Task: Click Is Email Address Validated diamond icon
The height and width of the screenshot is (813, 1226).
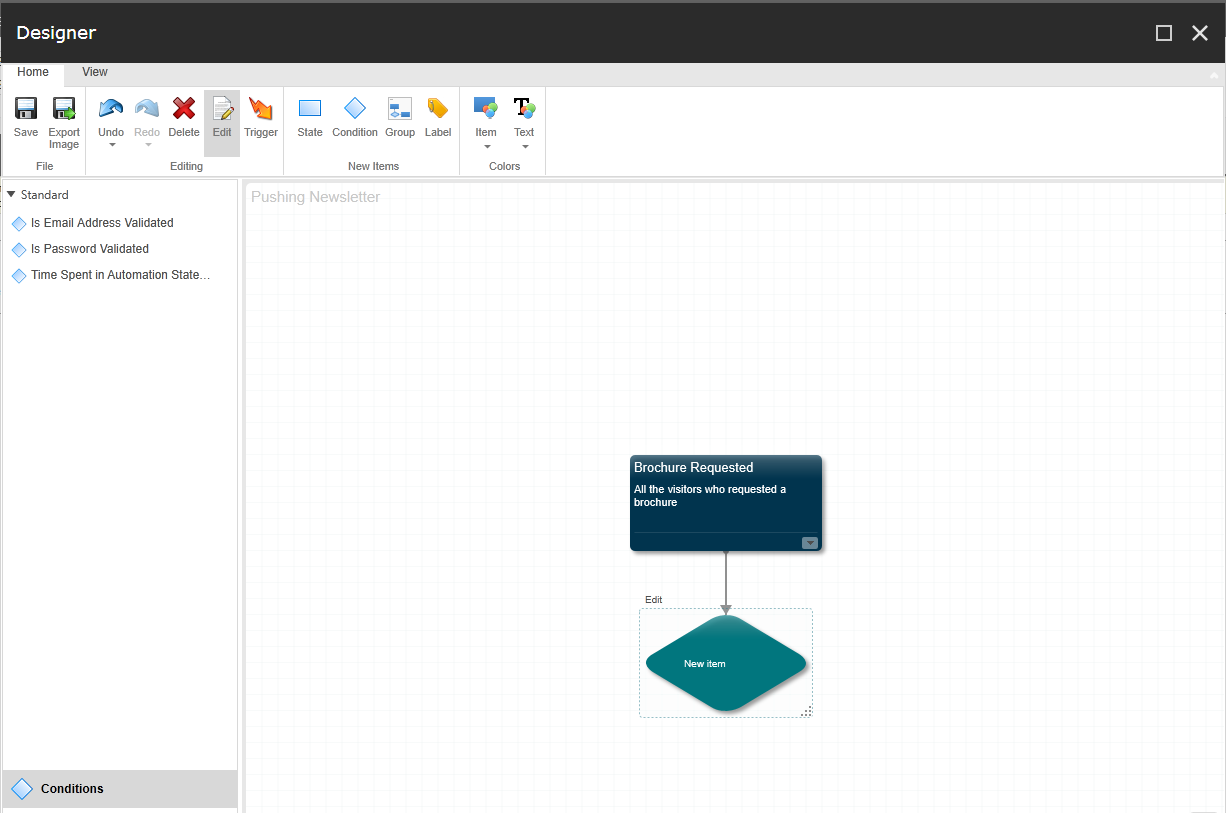Action: (19, 224)
